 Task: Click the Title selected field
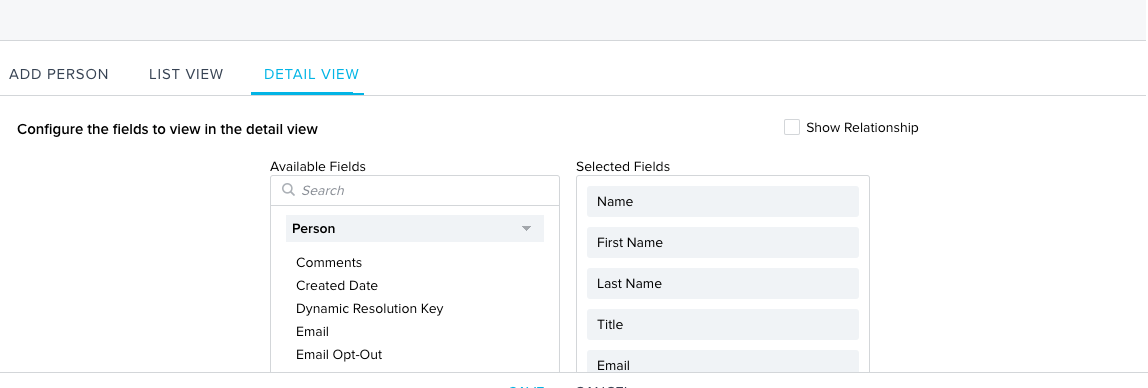coord(723,324)
